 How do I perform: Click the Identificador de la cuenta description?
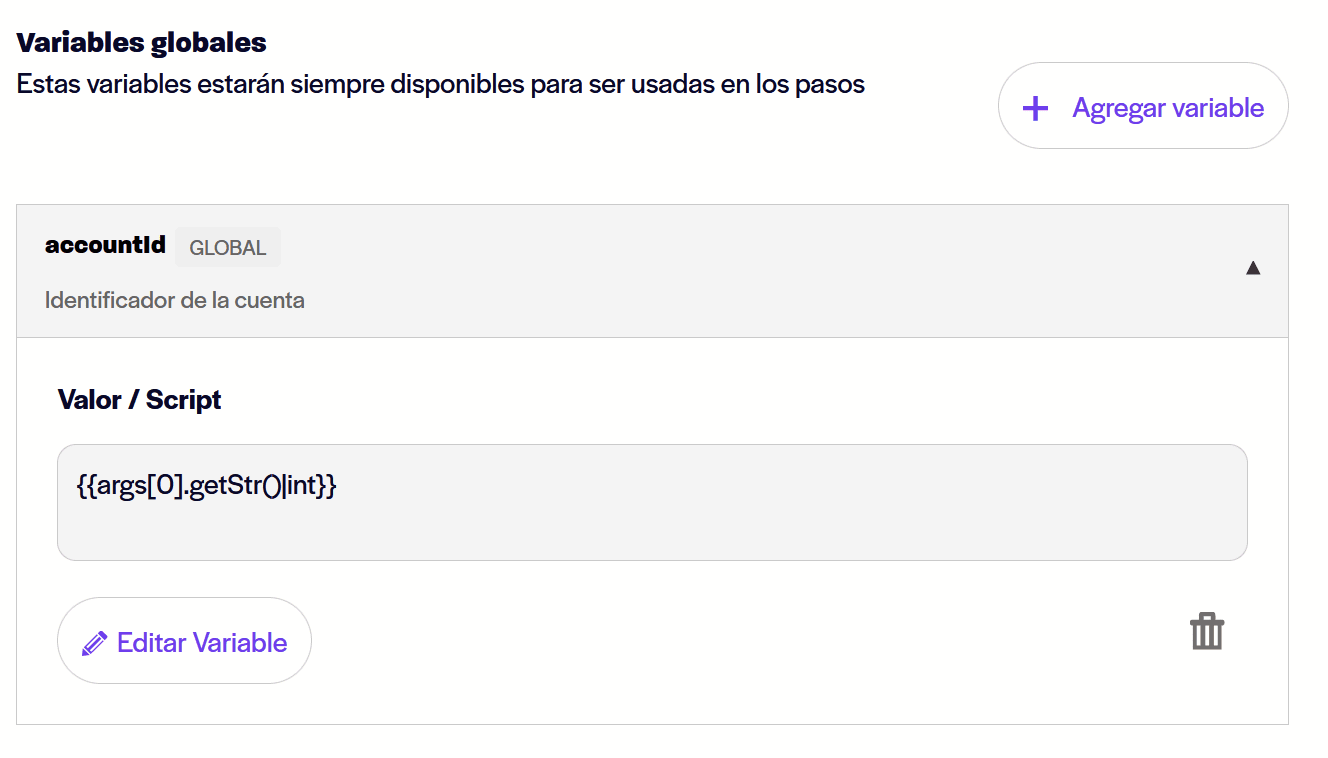pos(175,300)
